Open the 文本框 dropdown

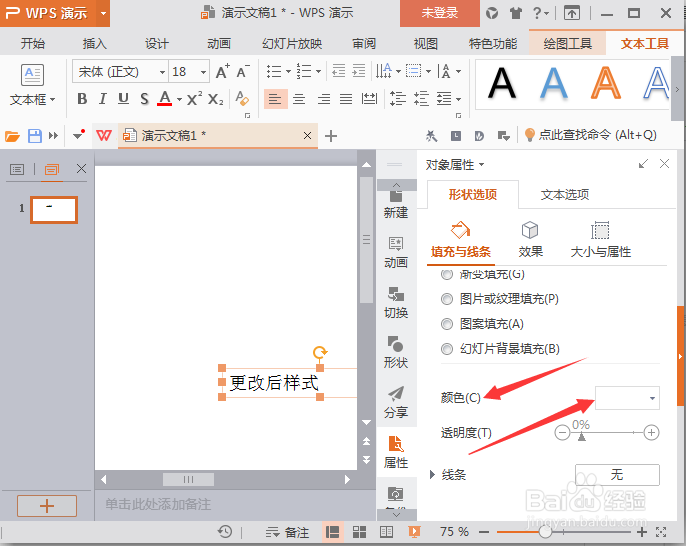[32, 100]
